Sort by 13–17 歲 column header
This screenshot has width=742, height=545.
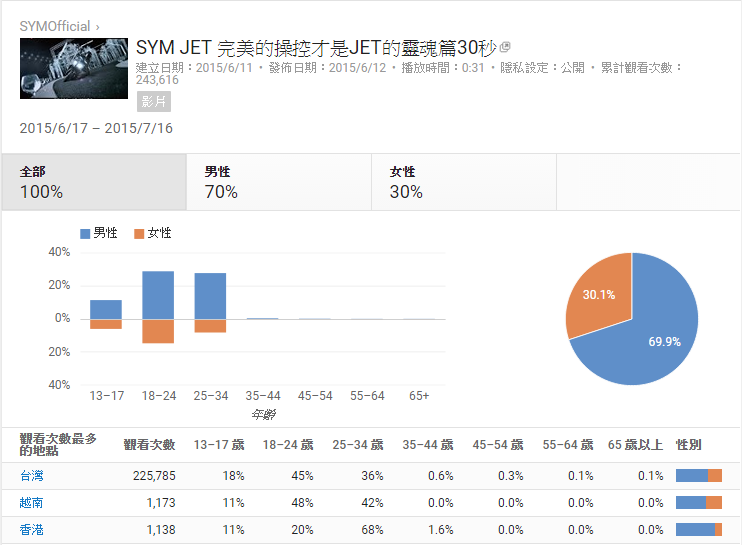tap(219, 445)
